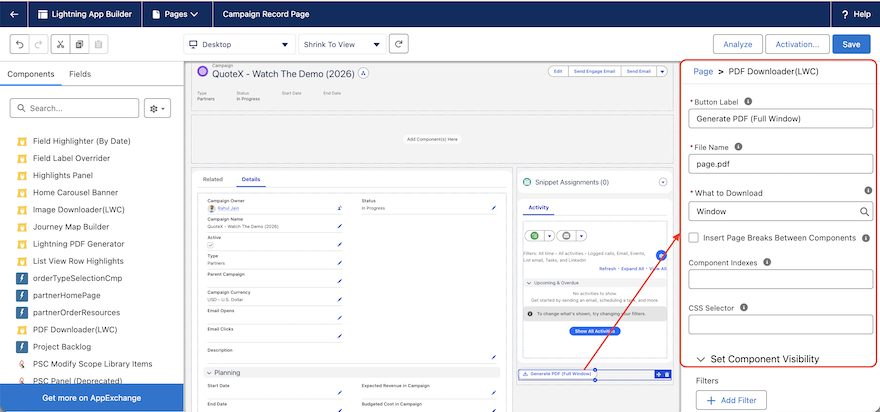The image size is (880, 412).
Task: Click the CSS Selector input field
Action: pos(781,325)
